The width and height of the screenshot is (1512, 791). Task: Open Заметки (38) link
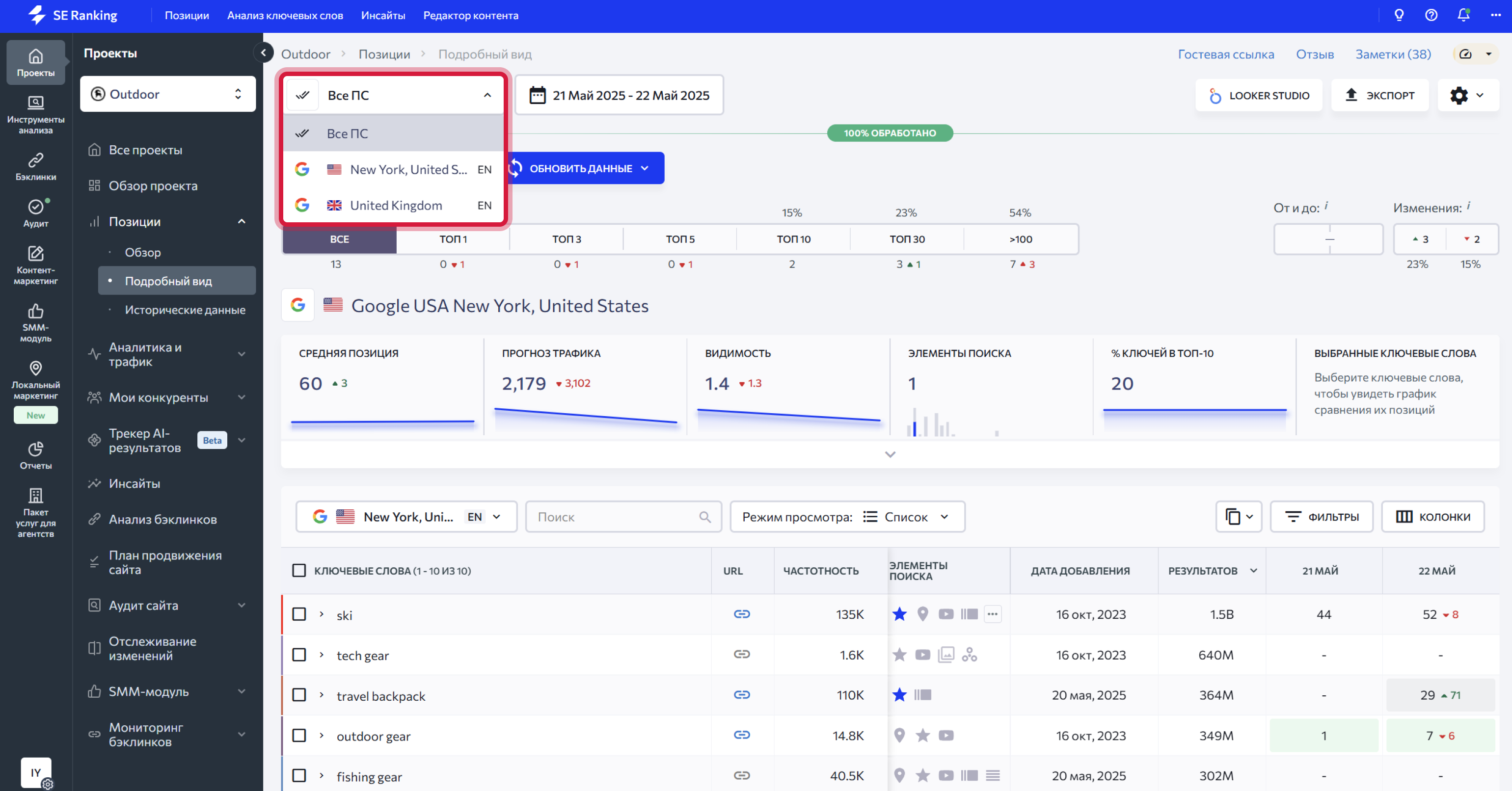point(1393,54)
